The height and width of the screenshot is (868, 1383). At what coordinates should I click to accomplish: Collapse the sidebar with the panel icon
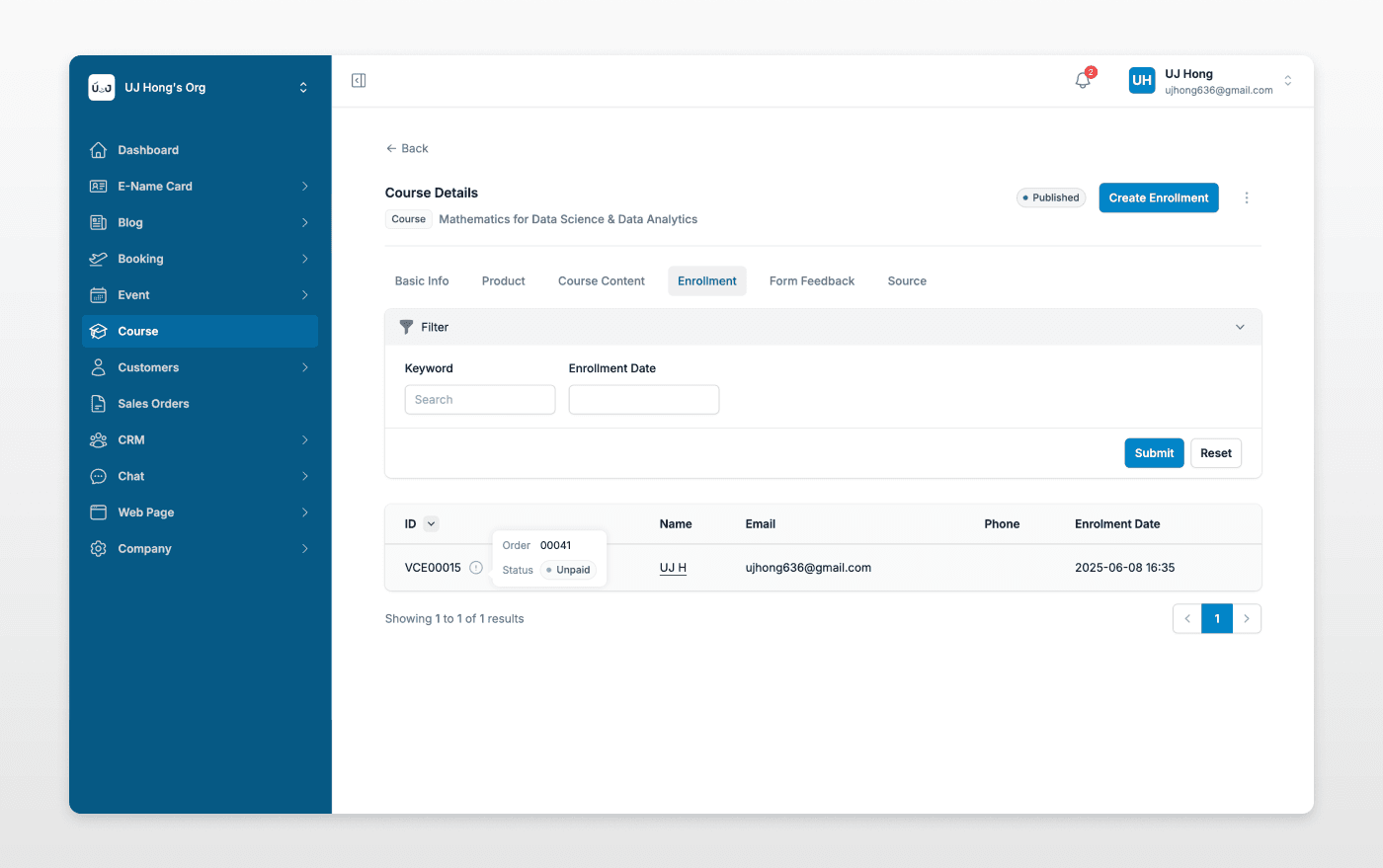pyautogui.click(x=359, y=81)
